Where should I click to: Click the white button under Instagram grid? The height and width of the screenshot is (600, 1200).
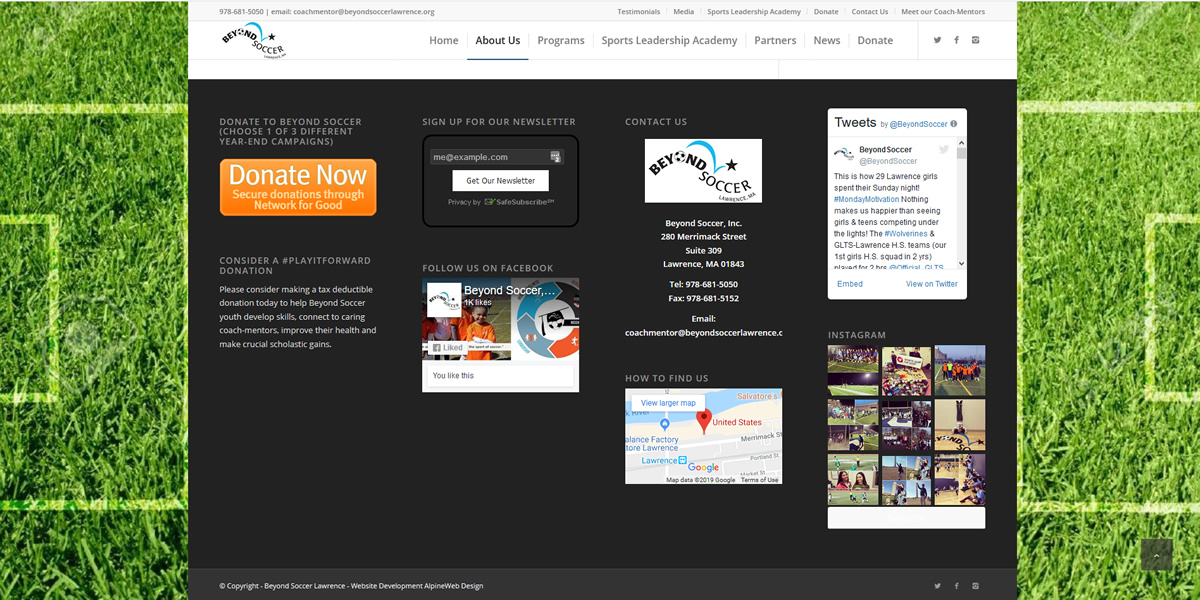point(907,518)
